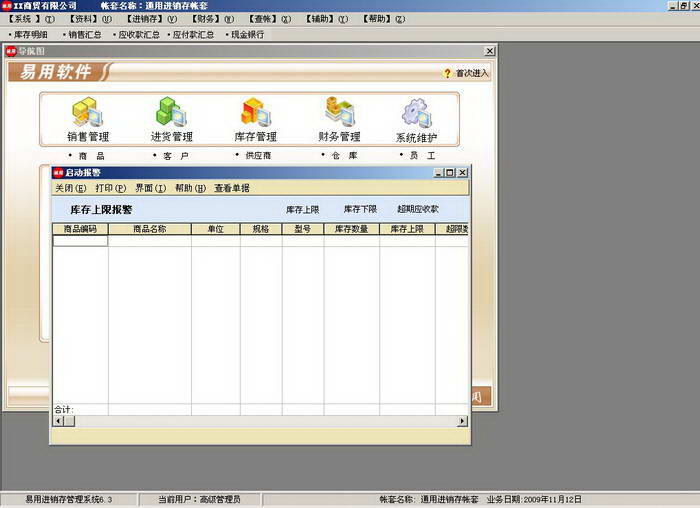Click the XX商贸有限公司 application title icon

coord(6,6)
